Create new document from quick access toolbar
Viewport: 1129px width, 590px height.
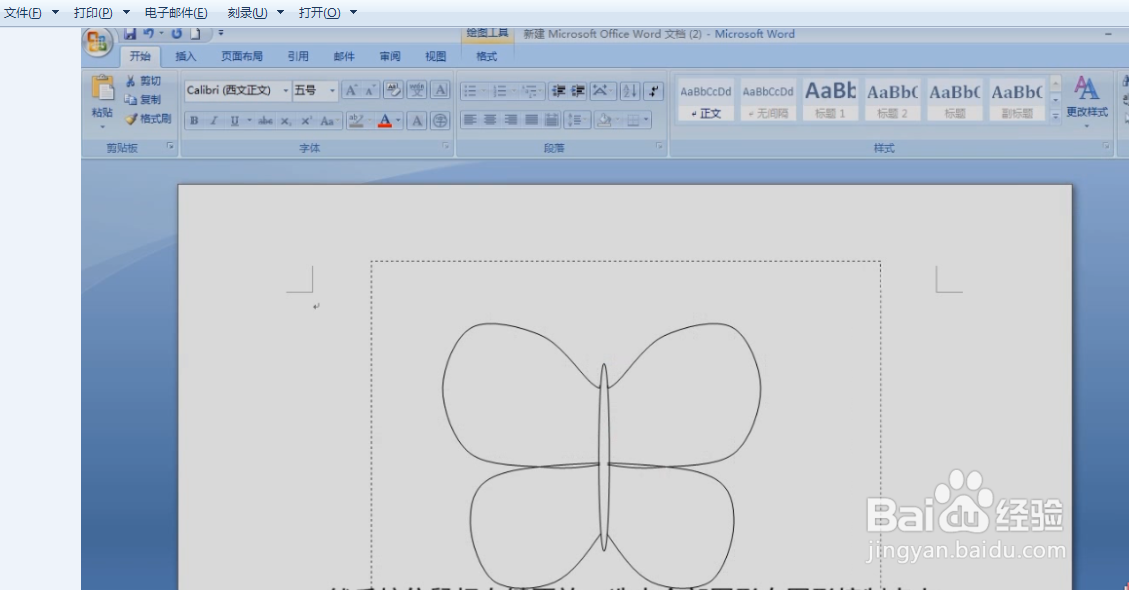coord(195,34)
